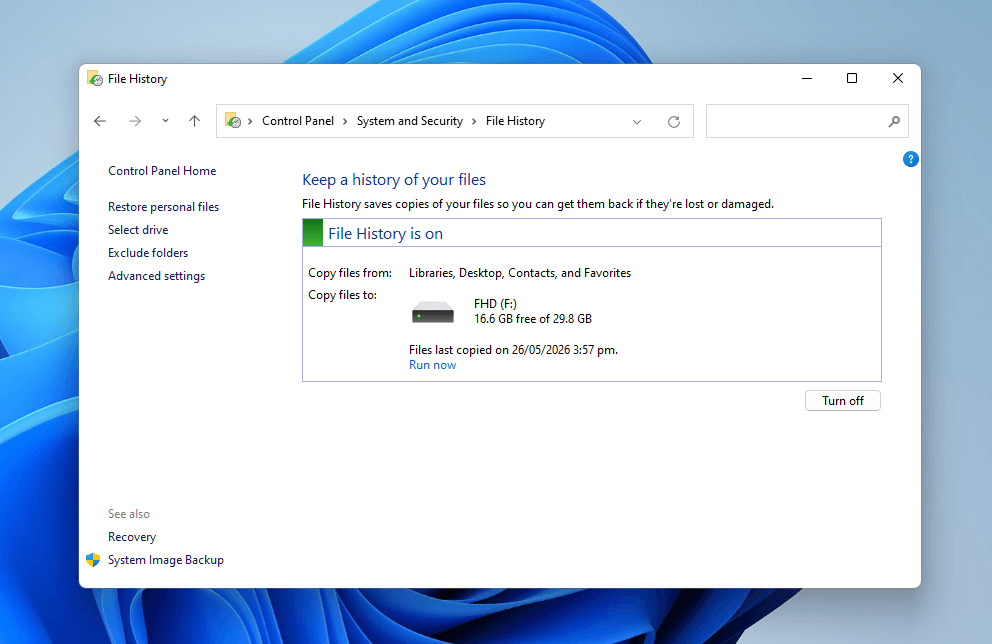Open the blue help question mark
Image resolution: width=992 pixels, height=644 pixels.
click(x=910, y=159)
